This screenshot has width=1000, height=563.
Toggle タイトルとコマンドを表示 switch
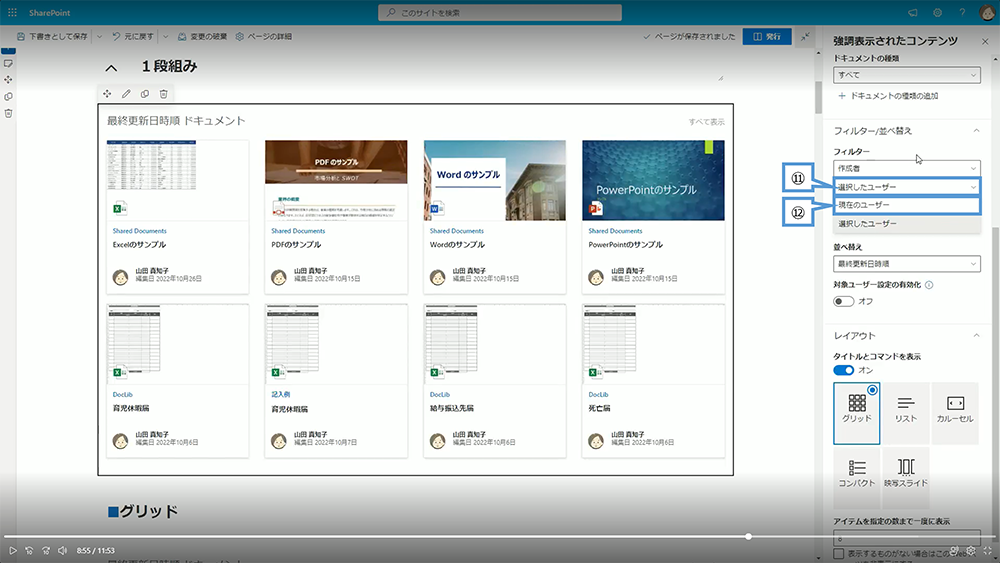click(843, 370)
